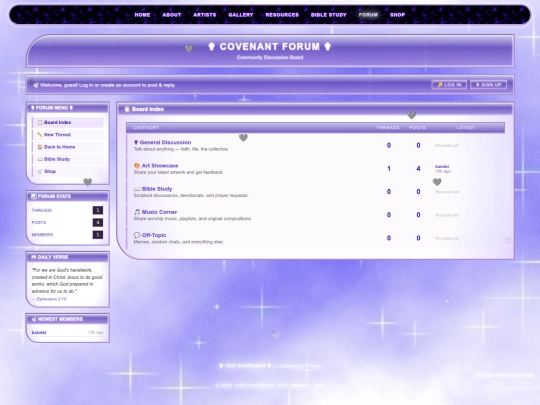Click the Ephesians 2:10 verse reference

click(x=52, y=299)
